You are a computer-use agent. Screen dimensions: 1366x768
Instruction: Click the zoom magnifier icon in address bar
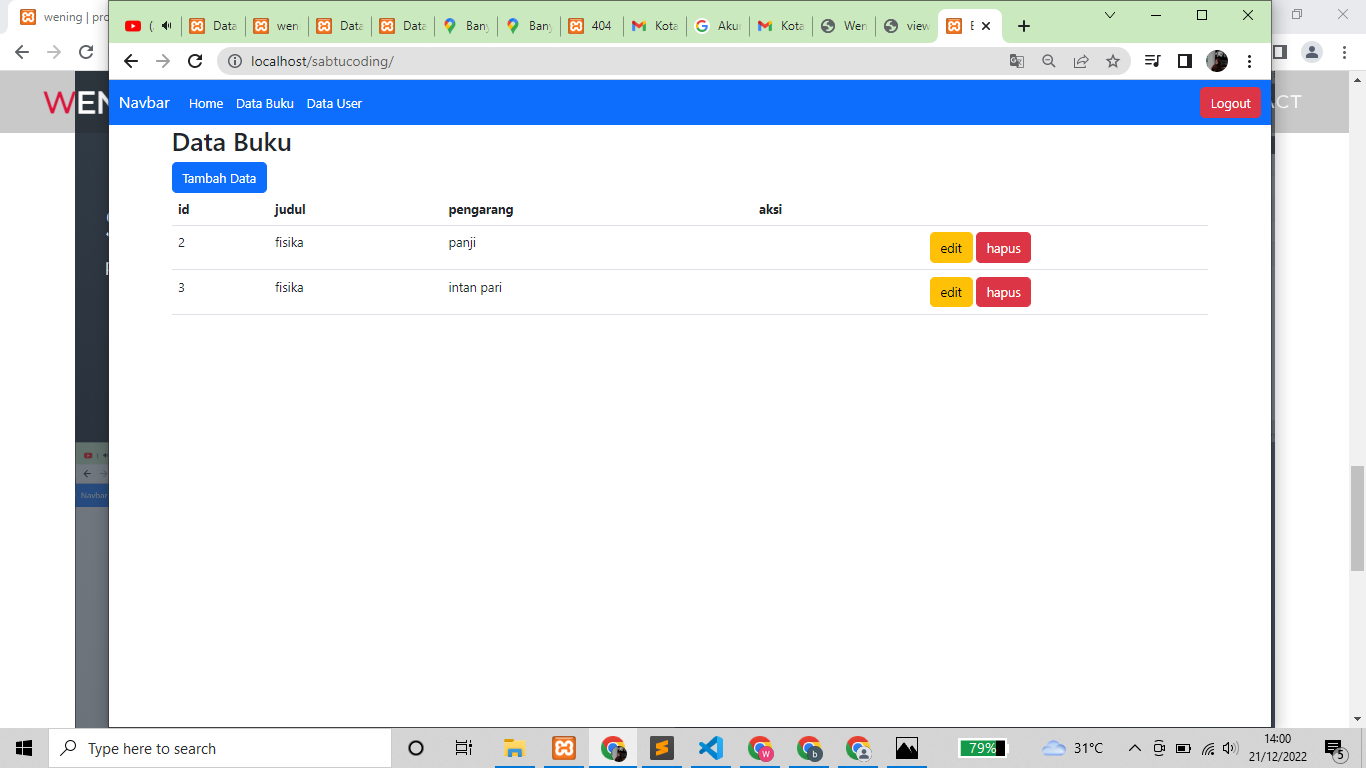click(1048, 61)
